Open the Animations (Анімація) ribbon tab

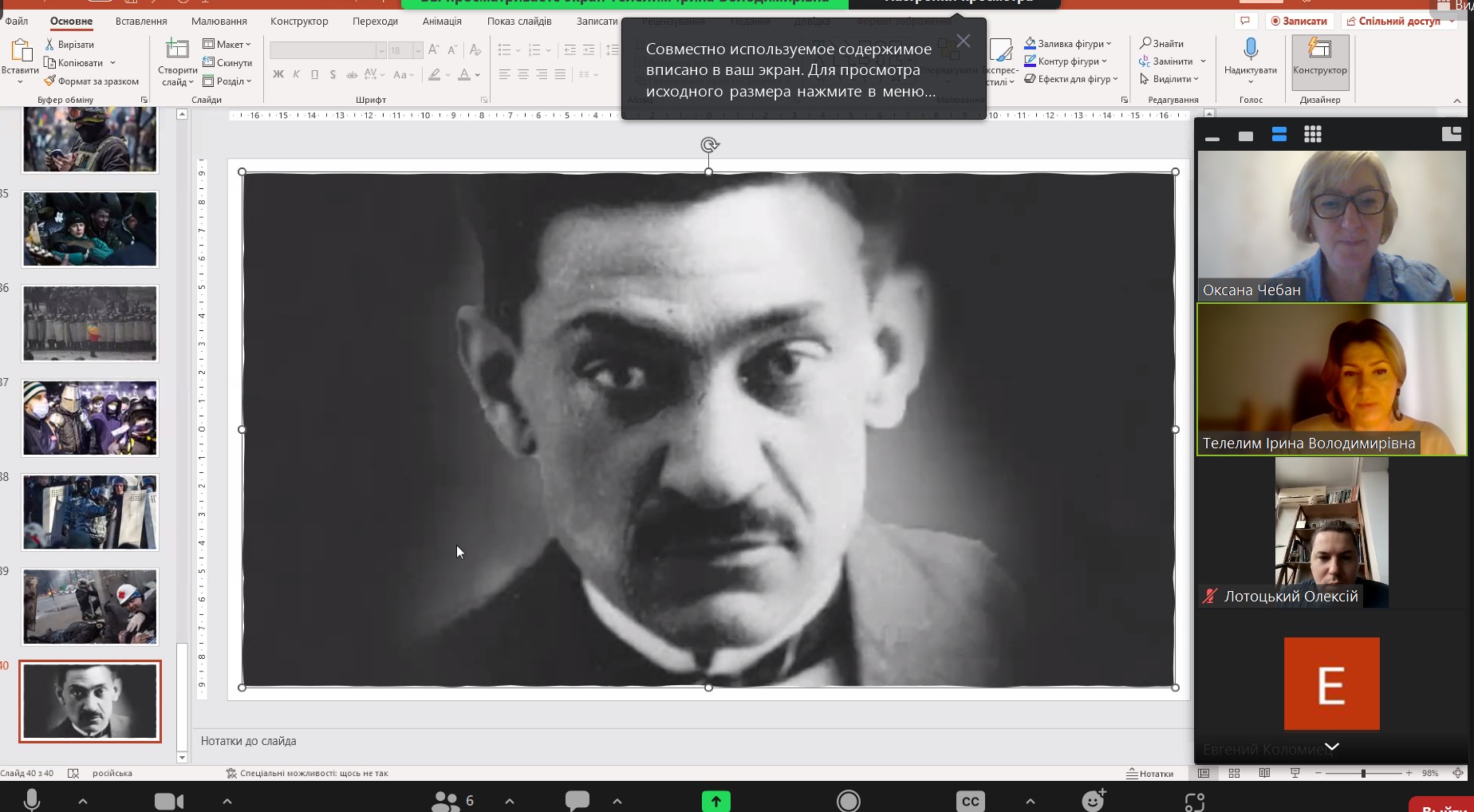coord(442,22)
